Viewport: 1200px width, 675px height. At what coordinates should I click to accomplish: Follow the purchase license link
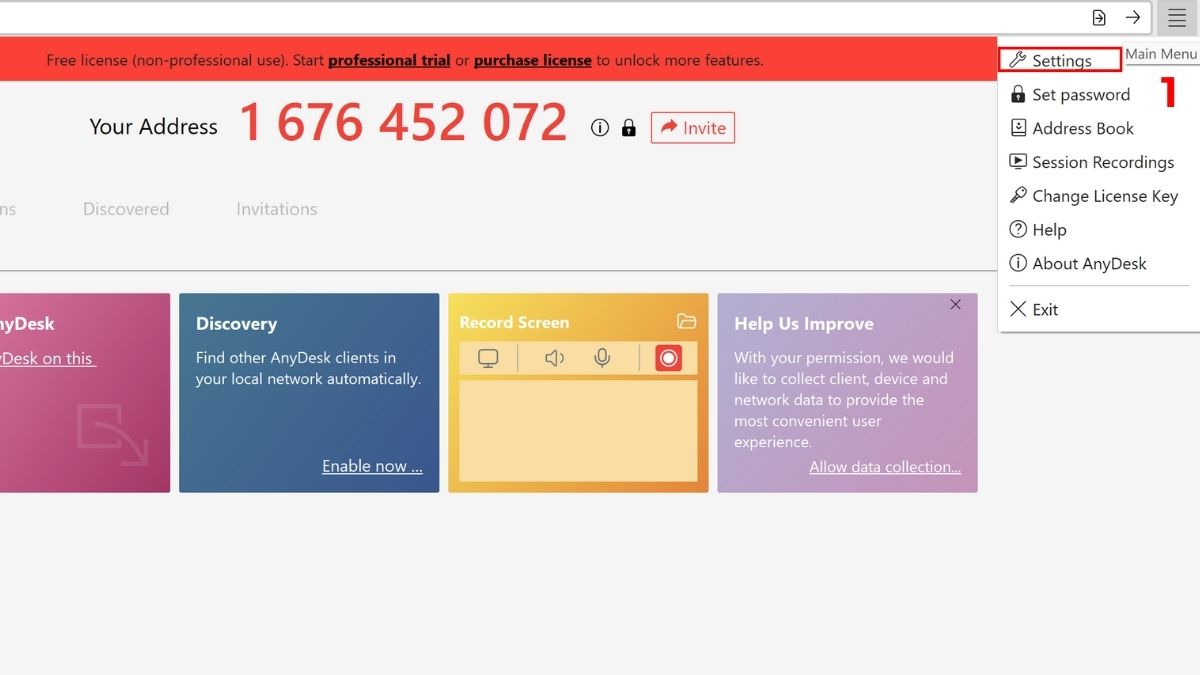533,60
